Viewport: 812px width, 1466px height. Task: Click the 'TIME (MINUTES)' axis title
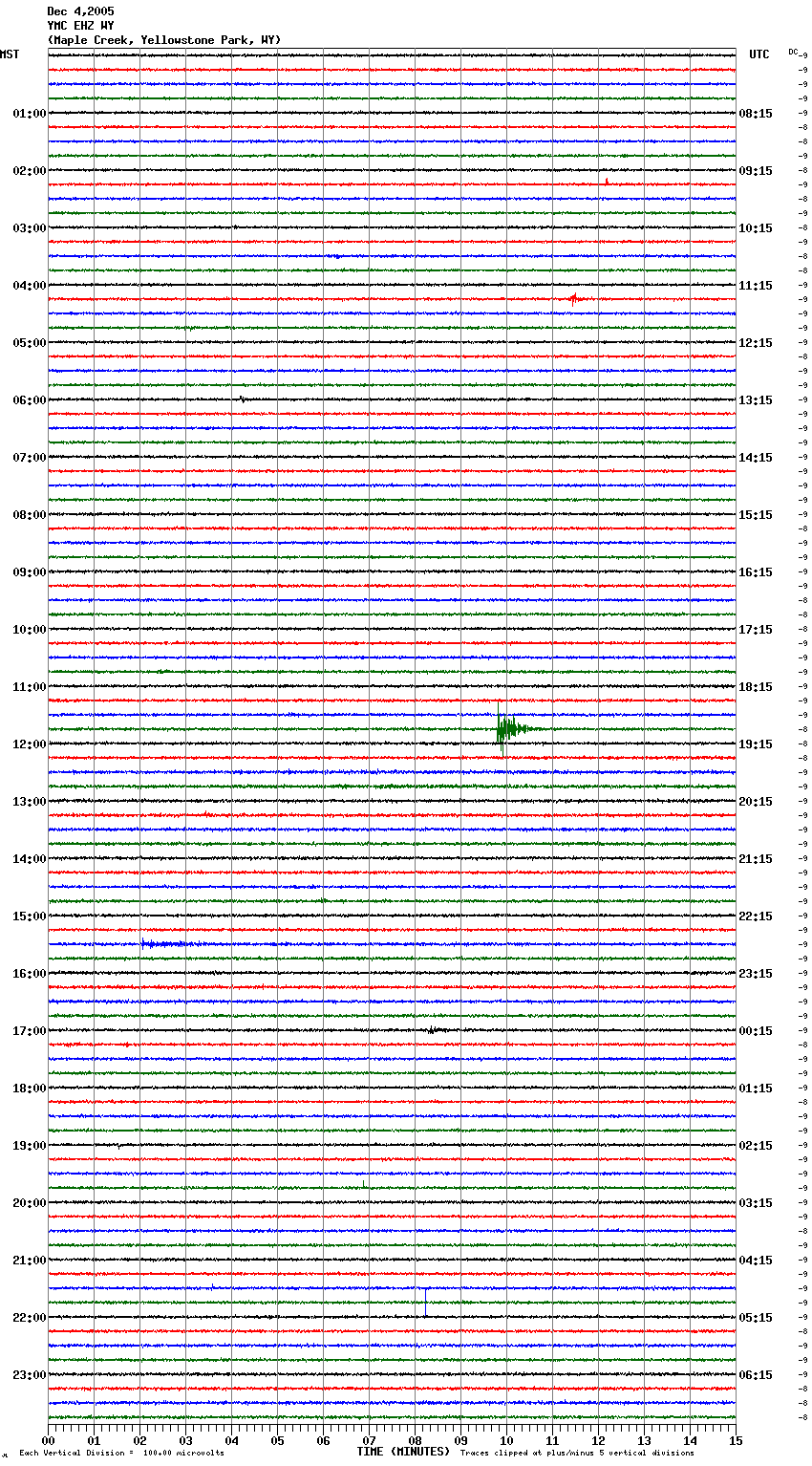[x=403, y=1452]
